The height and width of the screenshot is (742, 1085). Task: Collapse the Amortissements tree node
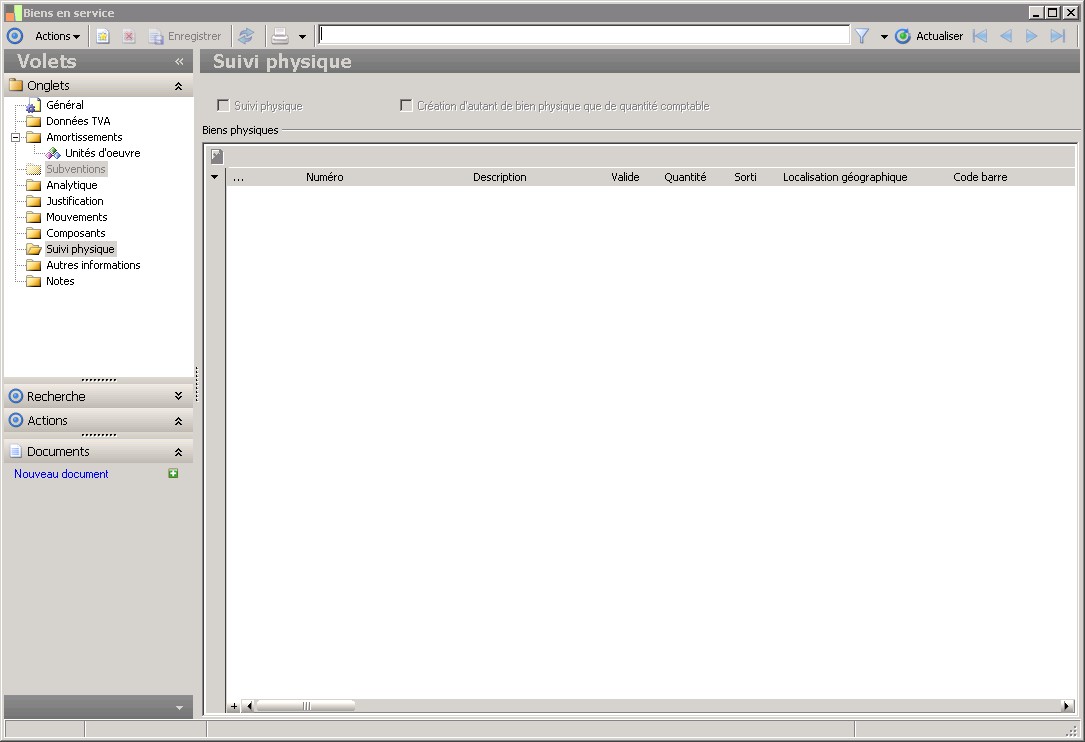[x=15, y=137]
